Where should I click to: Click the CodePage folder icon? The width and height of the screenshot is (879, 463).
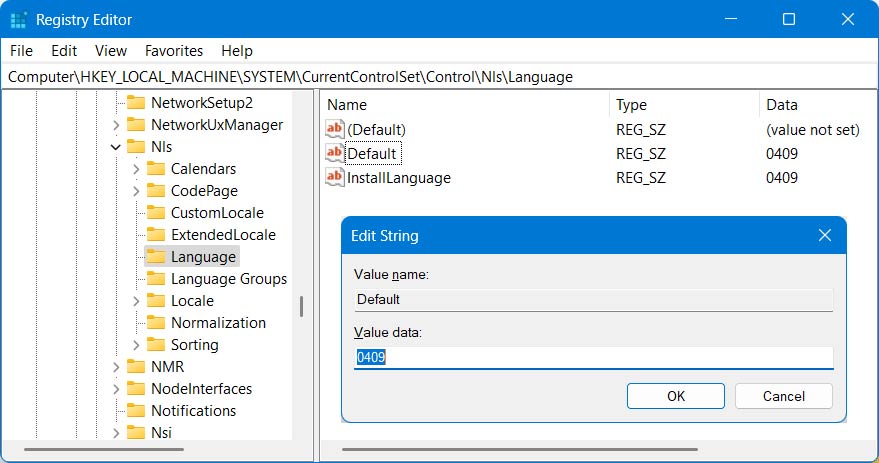coord(156,191)
